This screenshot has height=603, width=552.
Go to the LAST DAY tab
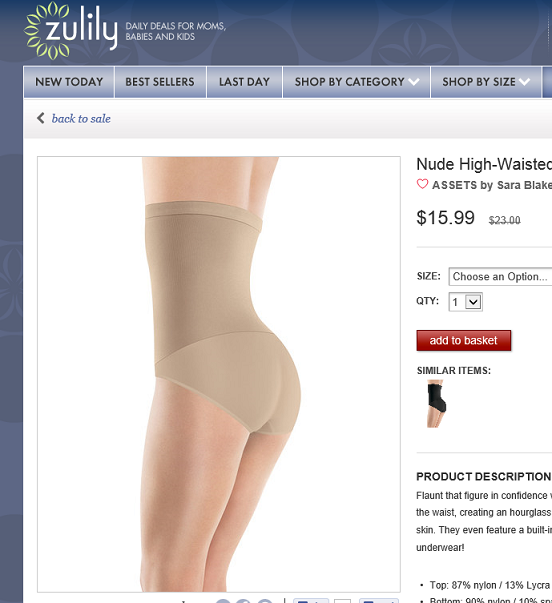coord(244,82)
